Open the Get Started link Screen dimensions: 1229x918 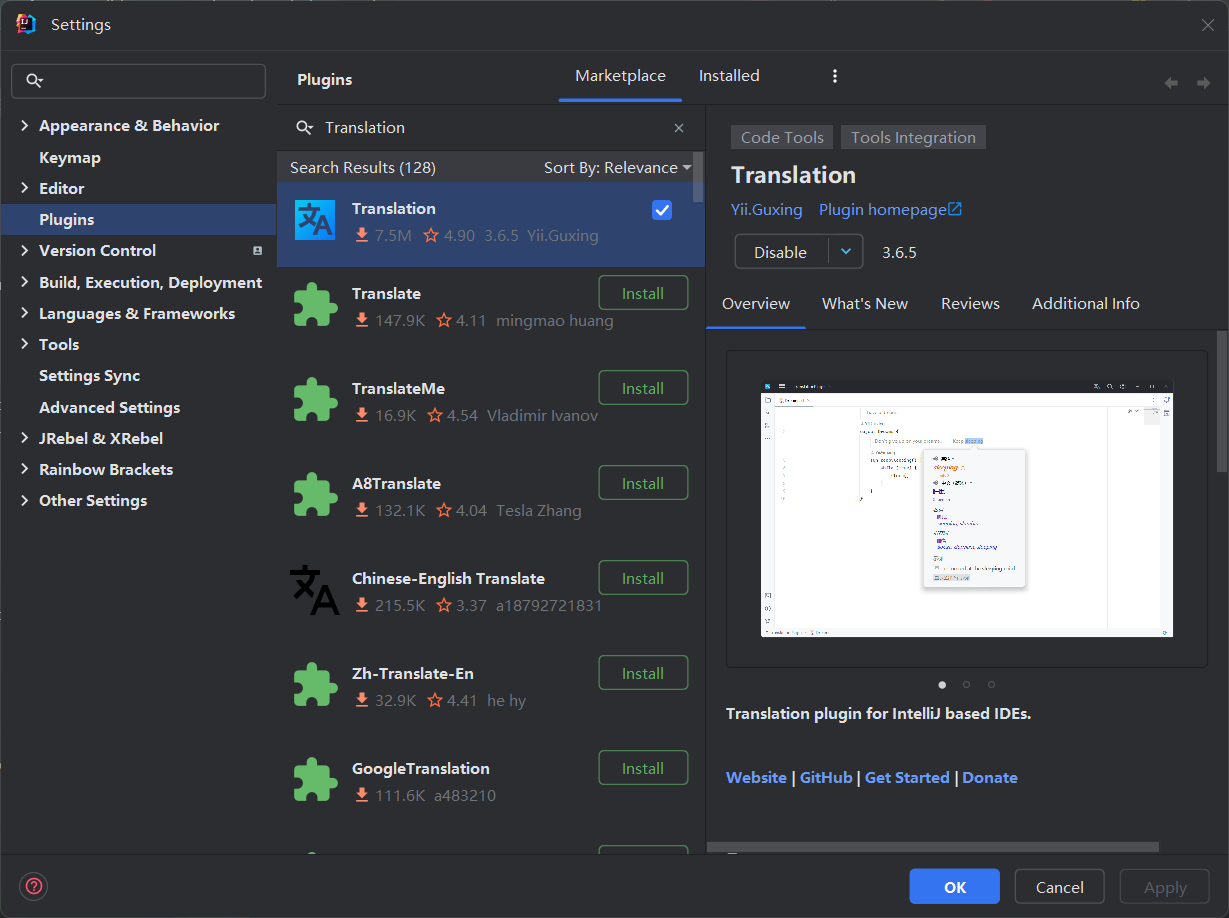907,778
